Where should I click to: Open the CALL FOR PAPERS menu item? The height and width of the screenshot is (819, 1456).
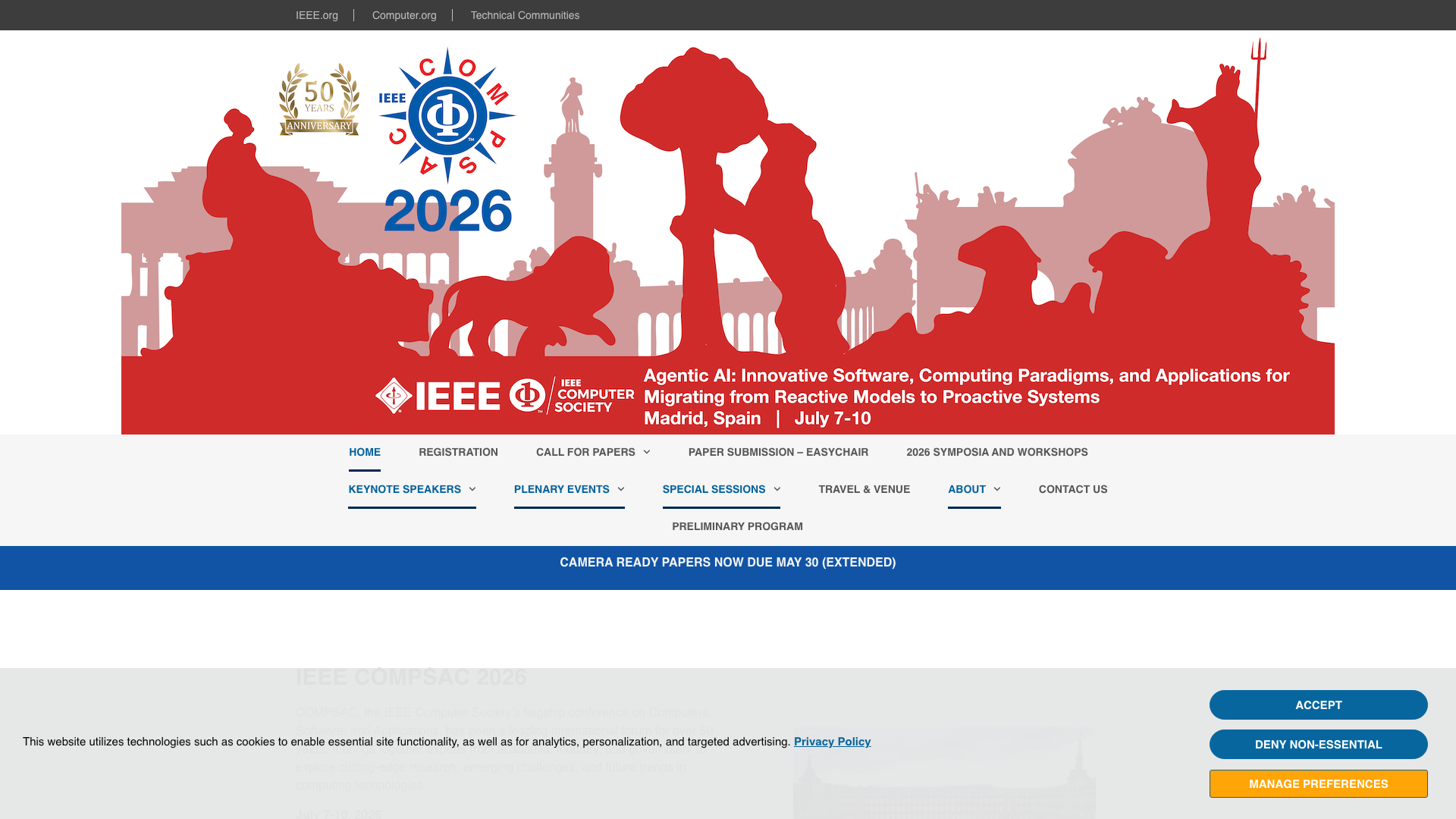click(585, 452)
